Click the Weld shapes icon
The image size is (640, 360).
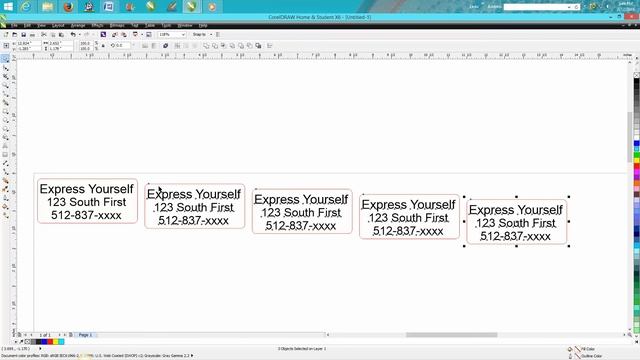(206, 46)
